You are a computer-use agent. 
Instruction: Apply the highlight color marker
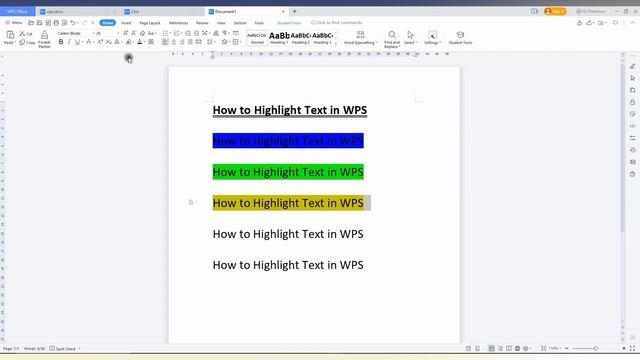coord(128,42)
